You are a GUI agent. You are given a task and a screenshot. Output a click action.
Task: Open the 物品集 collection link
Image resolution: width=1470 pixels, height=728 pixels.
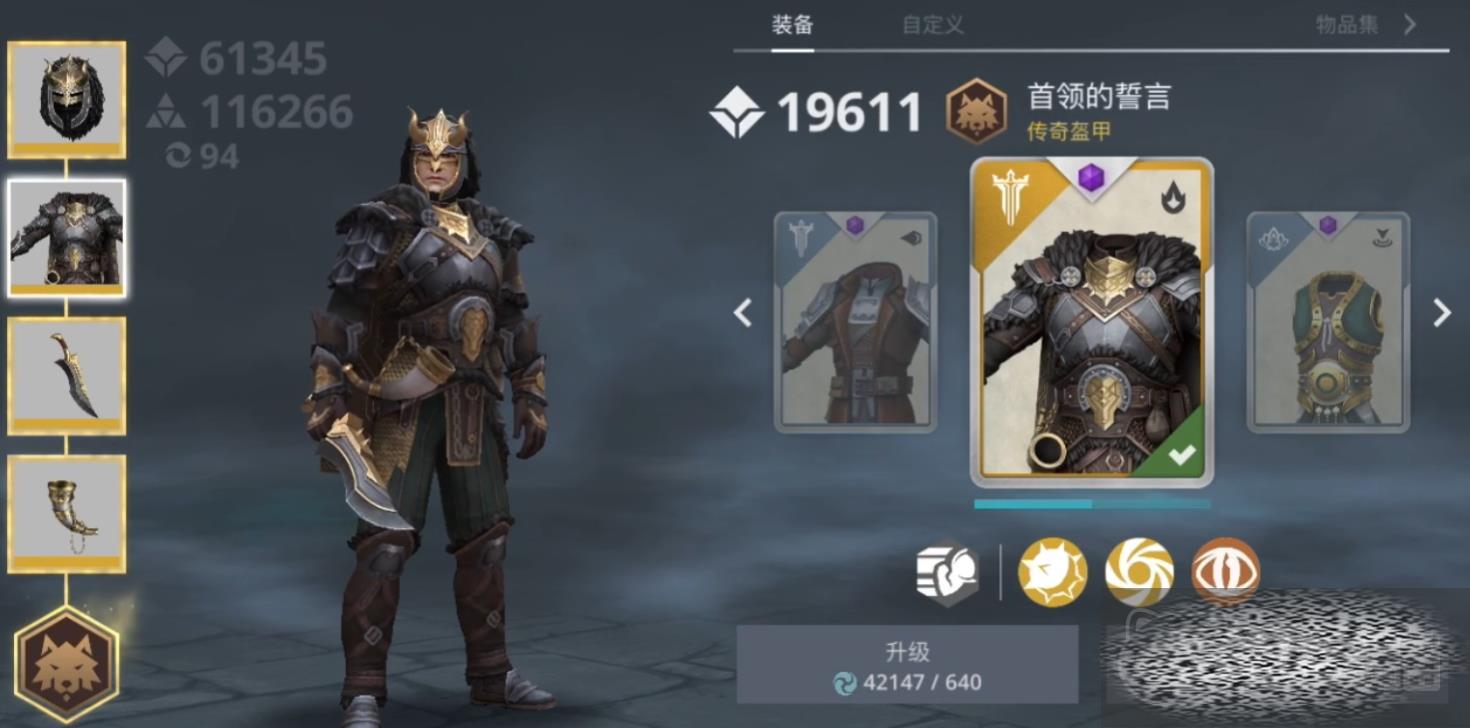[1348, 25]
